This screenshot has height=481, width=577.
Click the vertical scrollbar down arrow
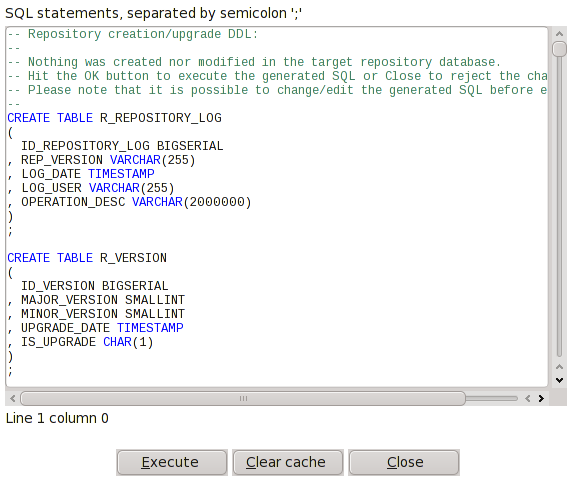tap(559, 380)
